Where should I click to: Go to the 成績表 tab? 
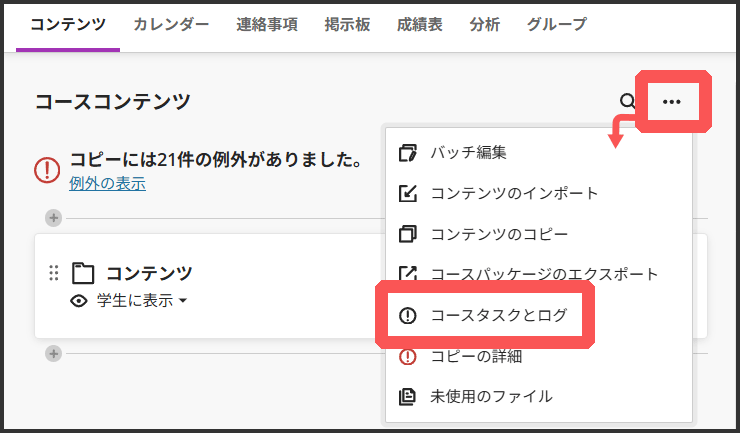(x=419, y=24)
